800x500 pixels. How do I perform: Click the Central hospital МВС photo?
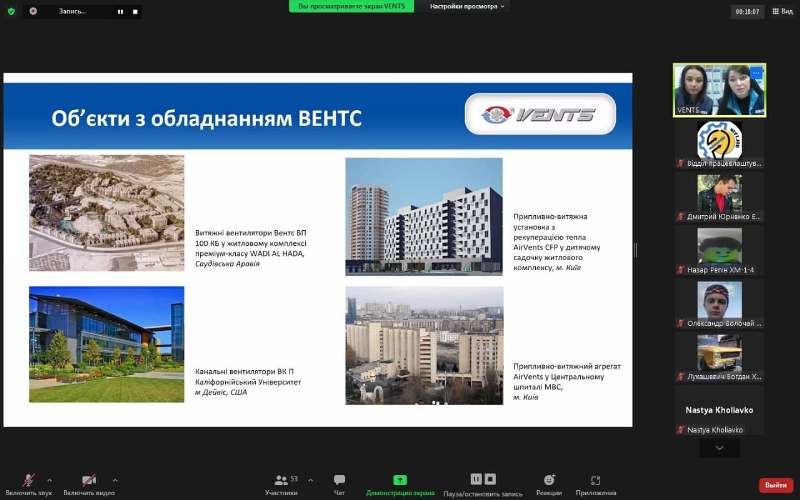coord(424,345)
